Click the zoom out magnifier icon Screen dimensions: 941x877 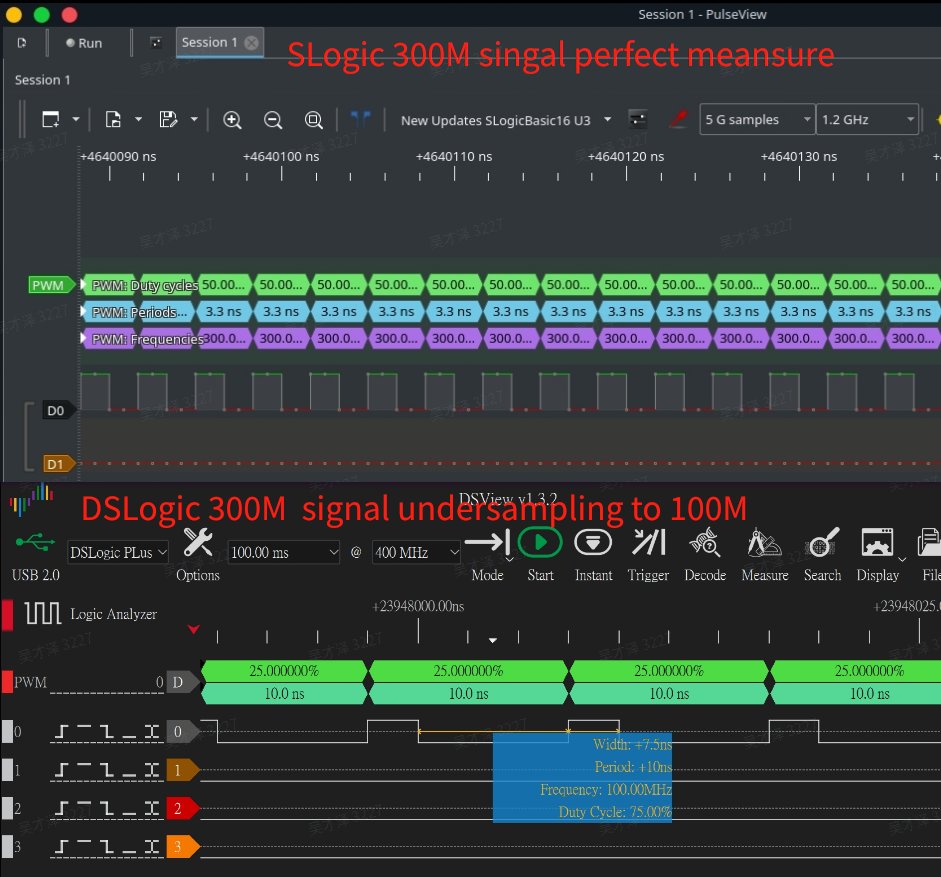pos(273,120)
